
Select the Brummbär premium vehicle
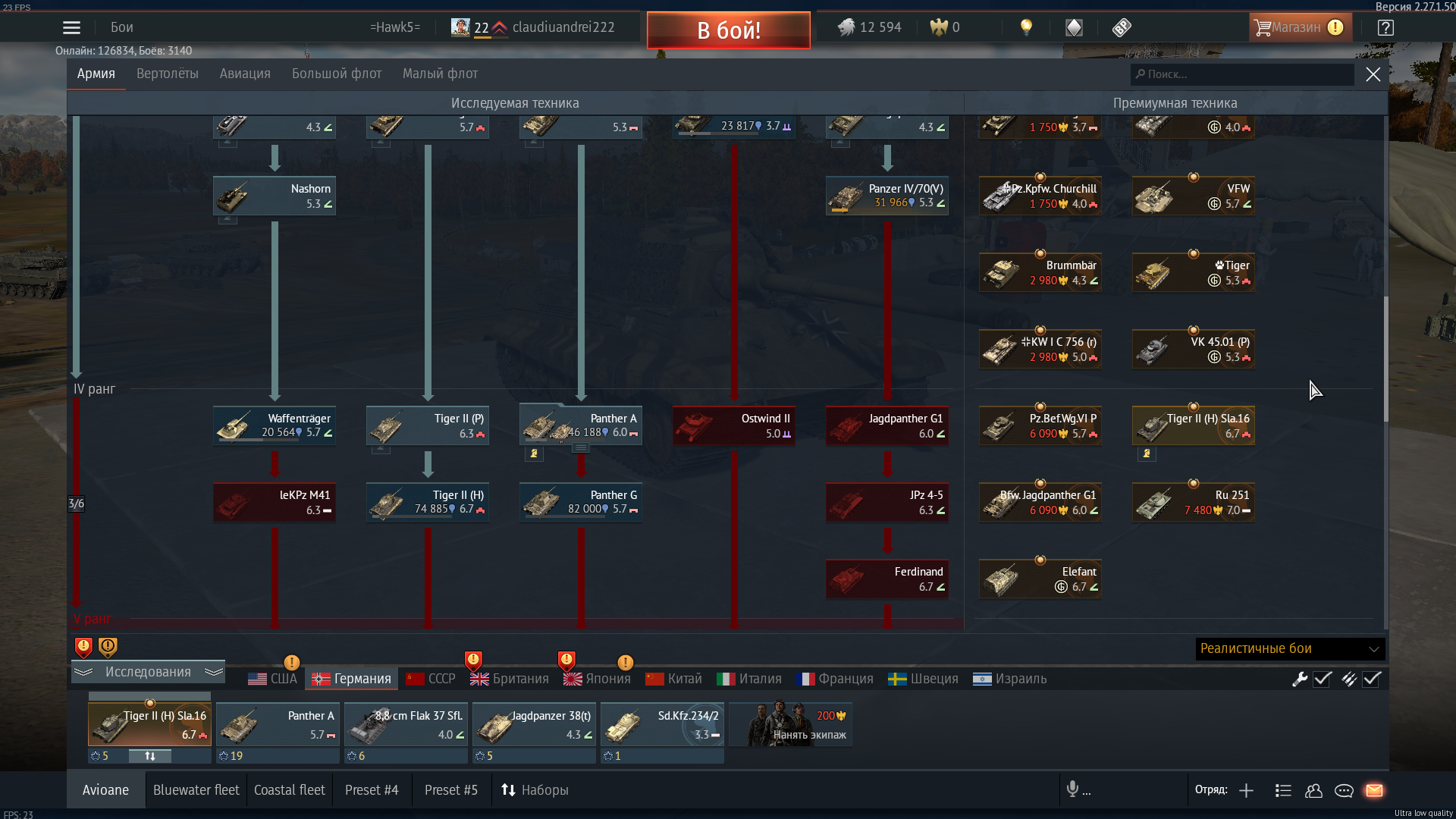point(1040,273)
